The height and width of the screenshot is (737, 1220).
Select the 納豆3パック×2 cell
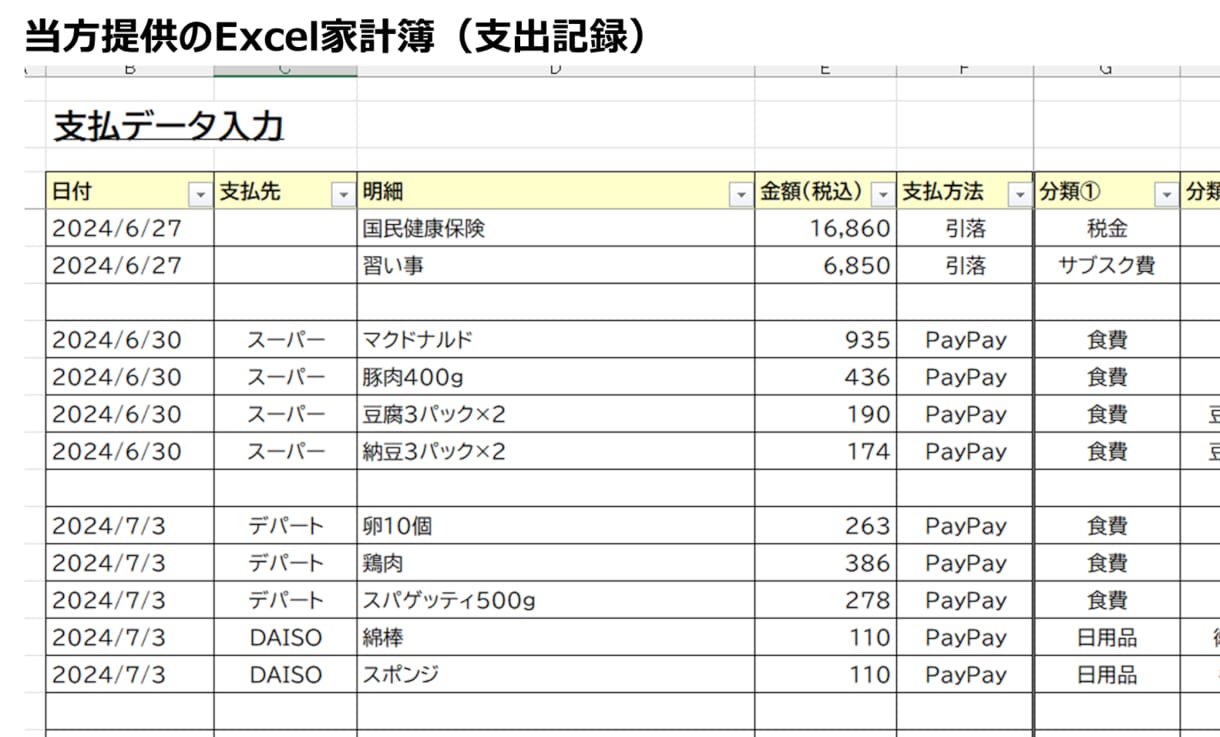coord(556,451)
